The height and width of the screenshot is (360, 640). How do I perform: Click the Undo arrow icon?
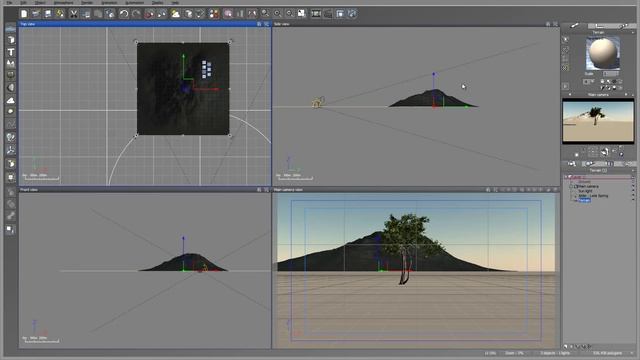(124, 14)
